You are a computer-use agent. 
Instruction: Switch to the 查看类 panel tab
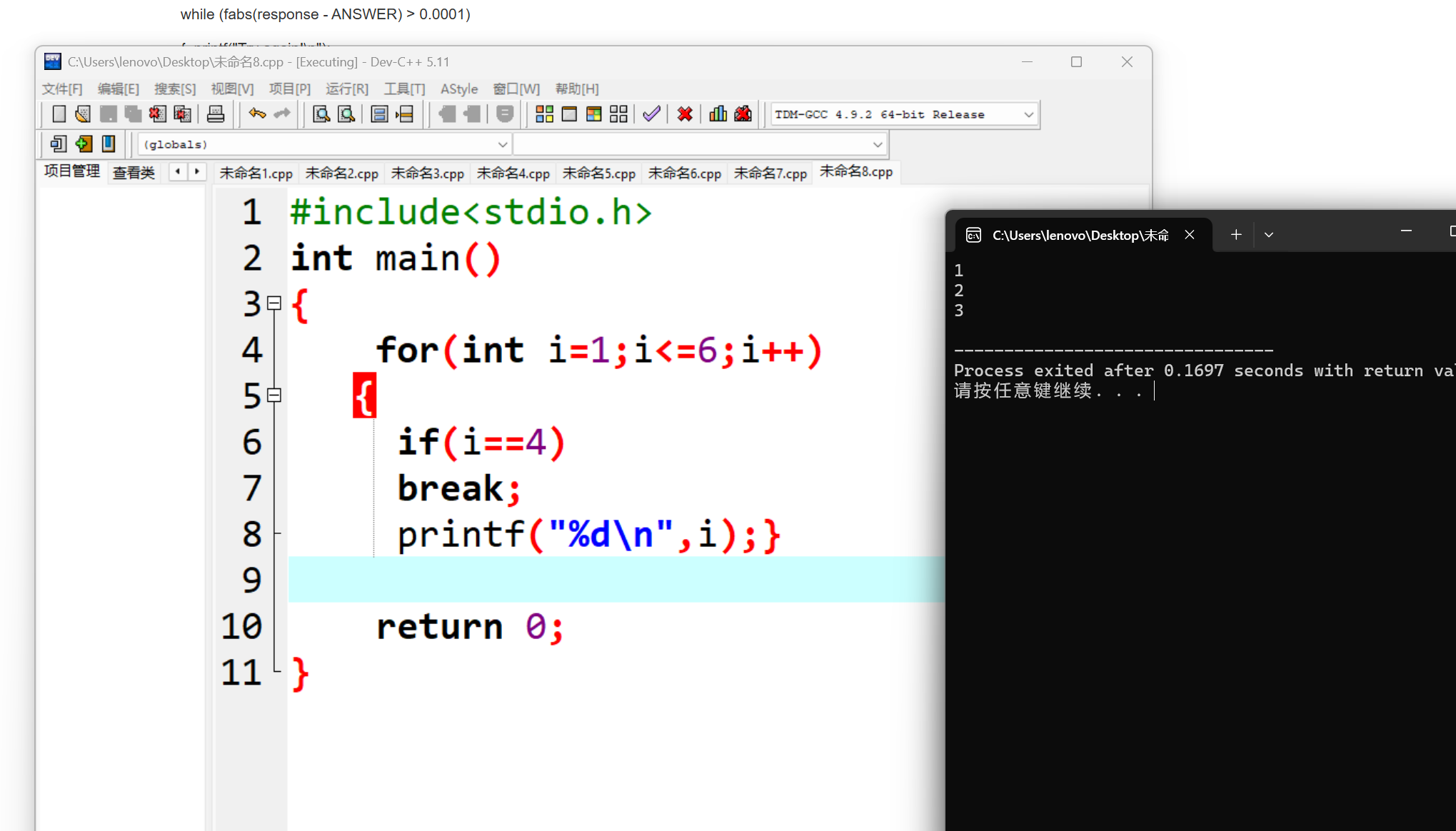(134, 173)
